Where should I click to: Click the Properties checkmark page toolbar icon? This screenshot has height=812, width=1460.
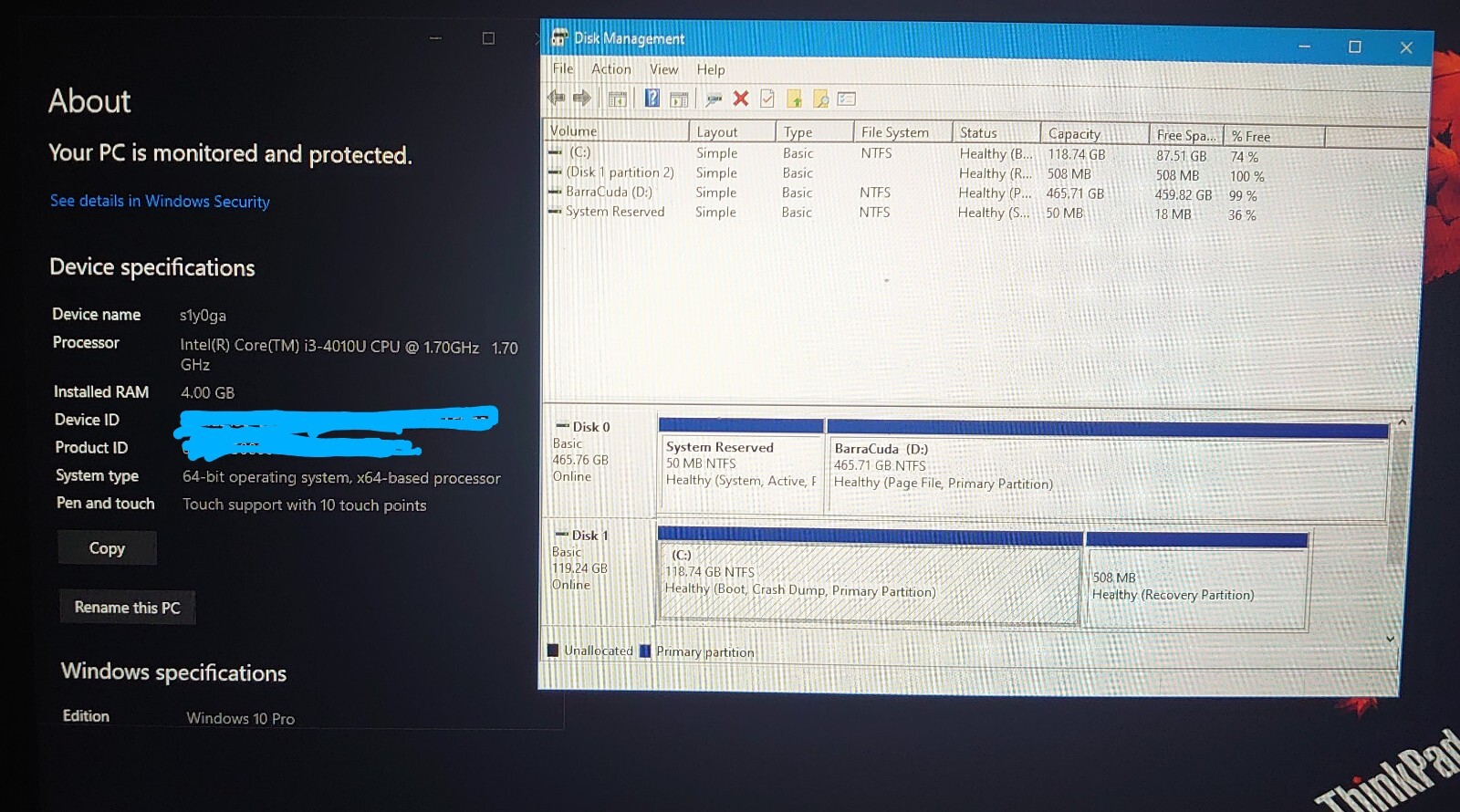(x=767, y=99)
